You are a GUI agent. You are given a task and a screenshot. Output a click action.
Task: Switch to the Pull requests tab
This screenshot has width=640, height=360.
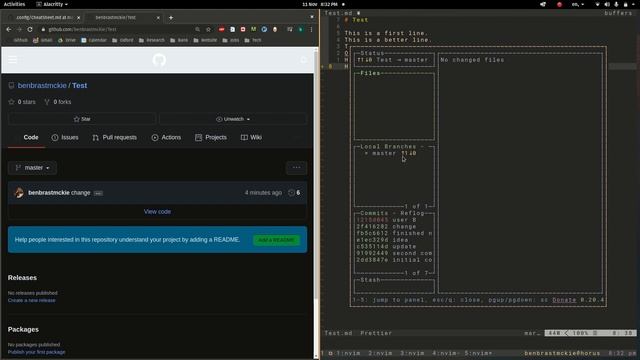115,138
